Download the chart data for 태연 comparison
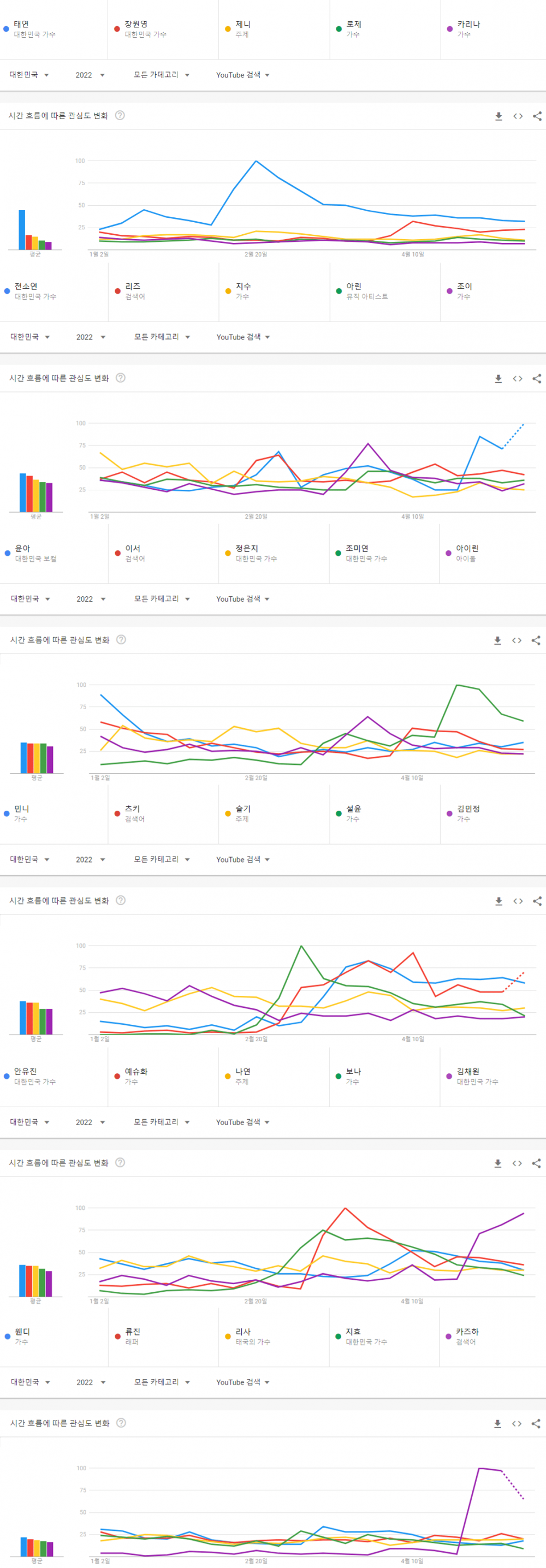Viewport: 546px width, 1568px height. tap(498, 116)
